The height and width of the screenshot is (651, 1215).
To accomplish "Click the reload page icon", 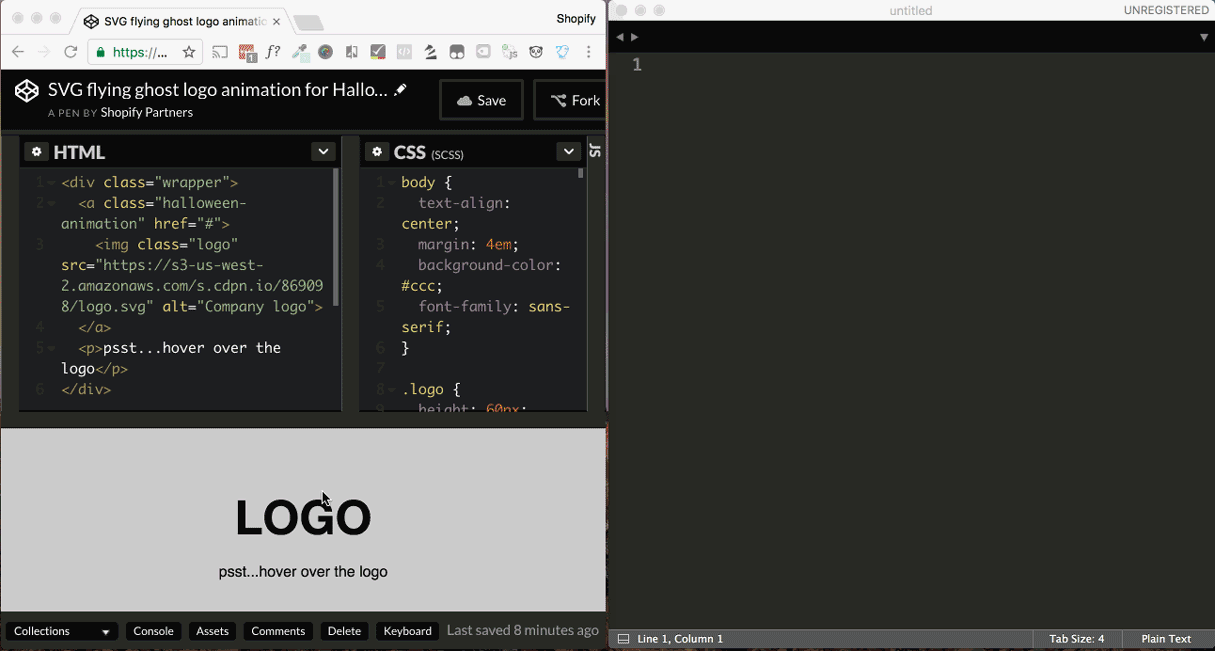I will [69, 51].
